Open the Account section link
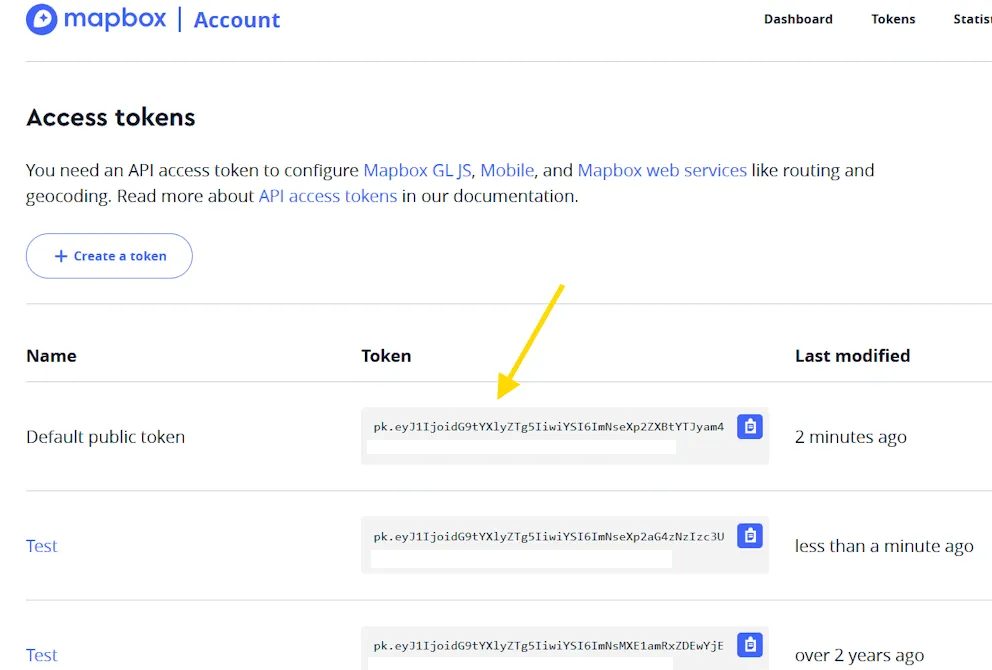This screenshot has height=670, width=992. [x=237, y=20]
